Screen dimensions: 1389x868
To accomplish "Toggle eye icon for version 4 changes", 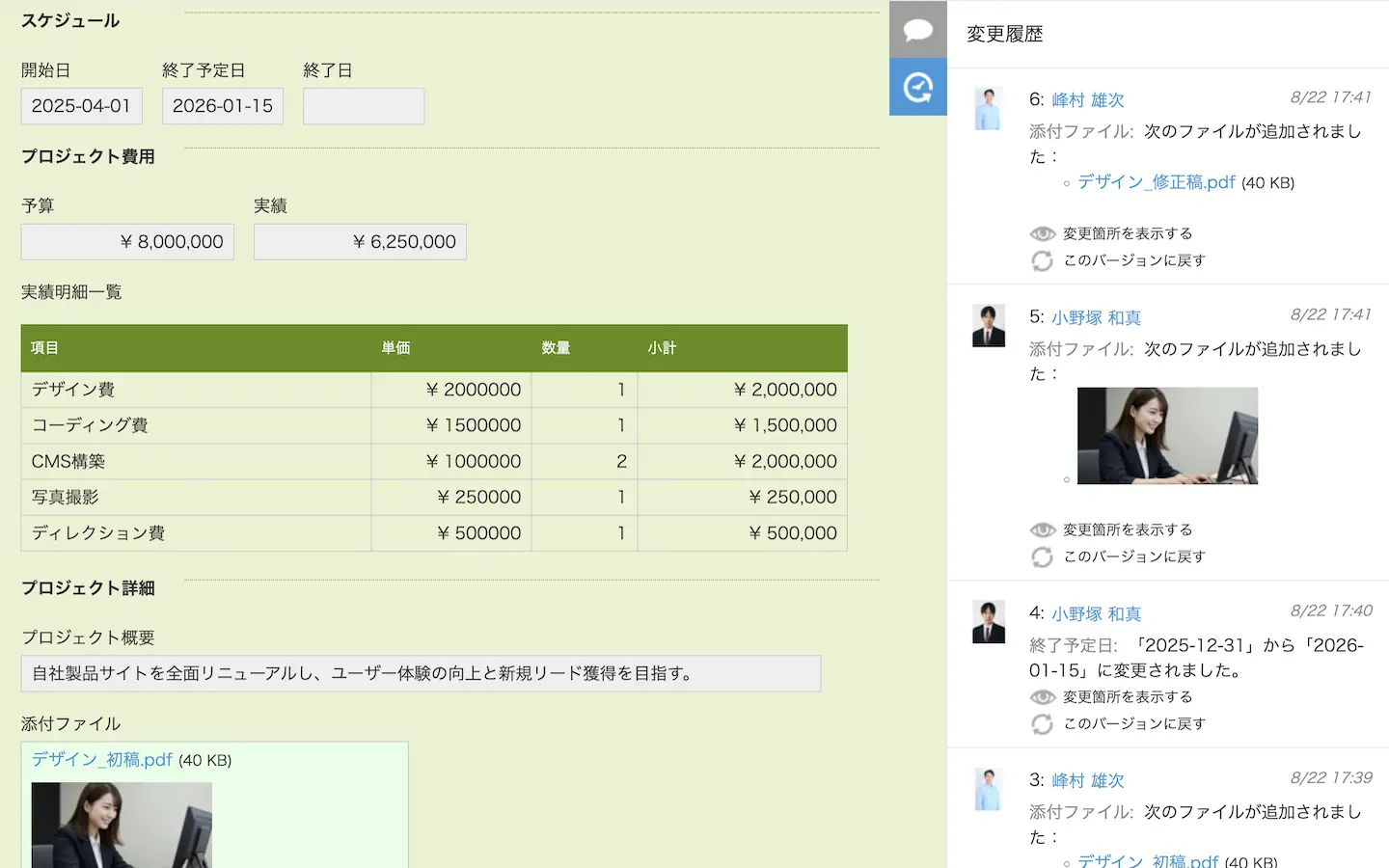I will point(1042,696).
